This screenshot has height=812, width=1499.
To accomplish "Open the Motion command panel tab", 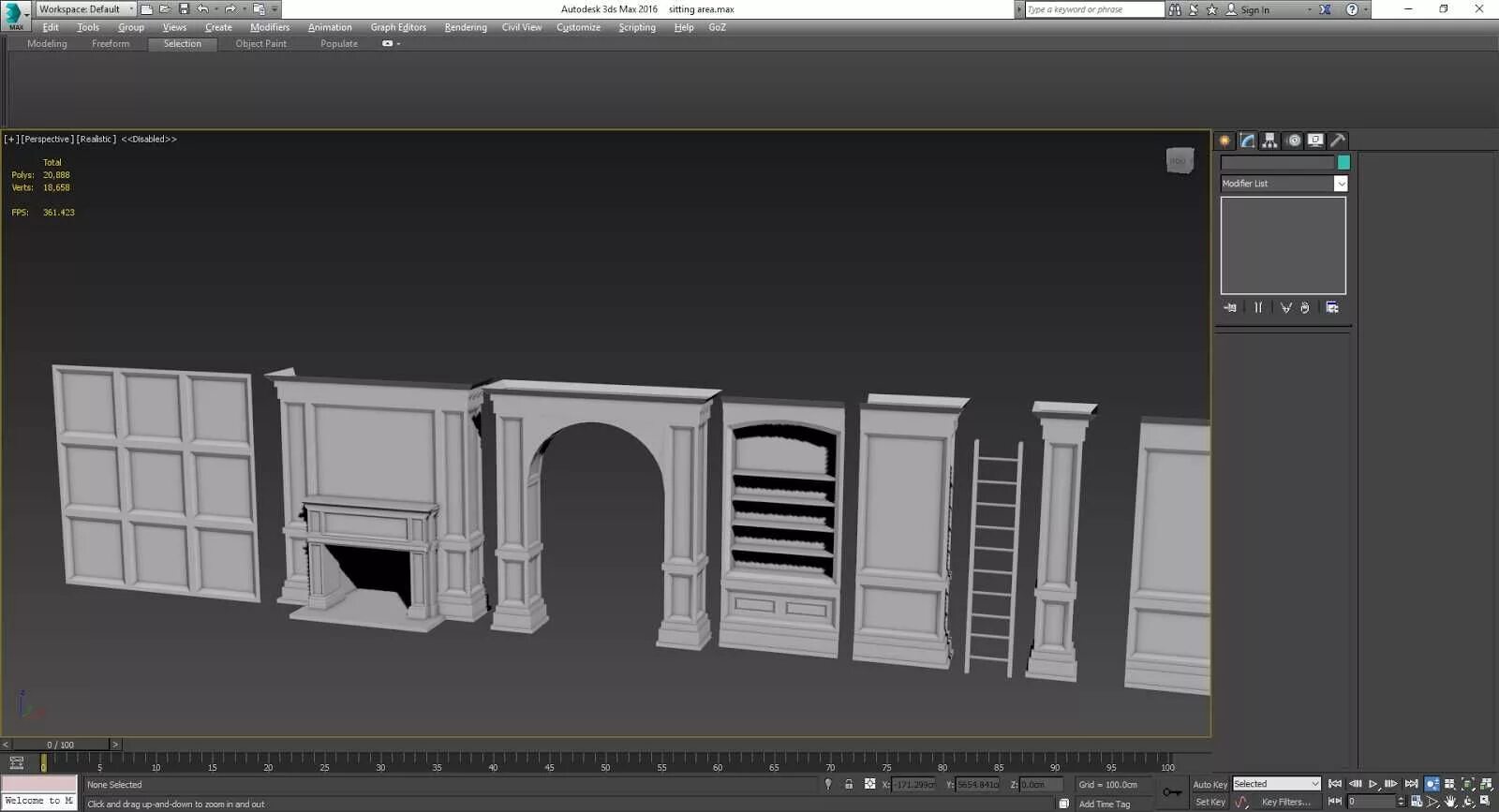I will click(1294, 140).
